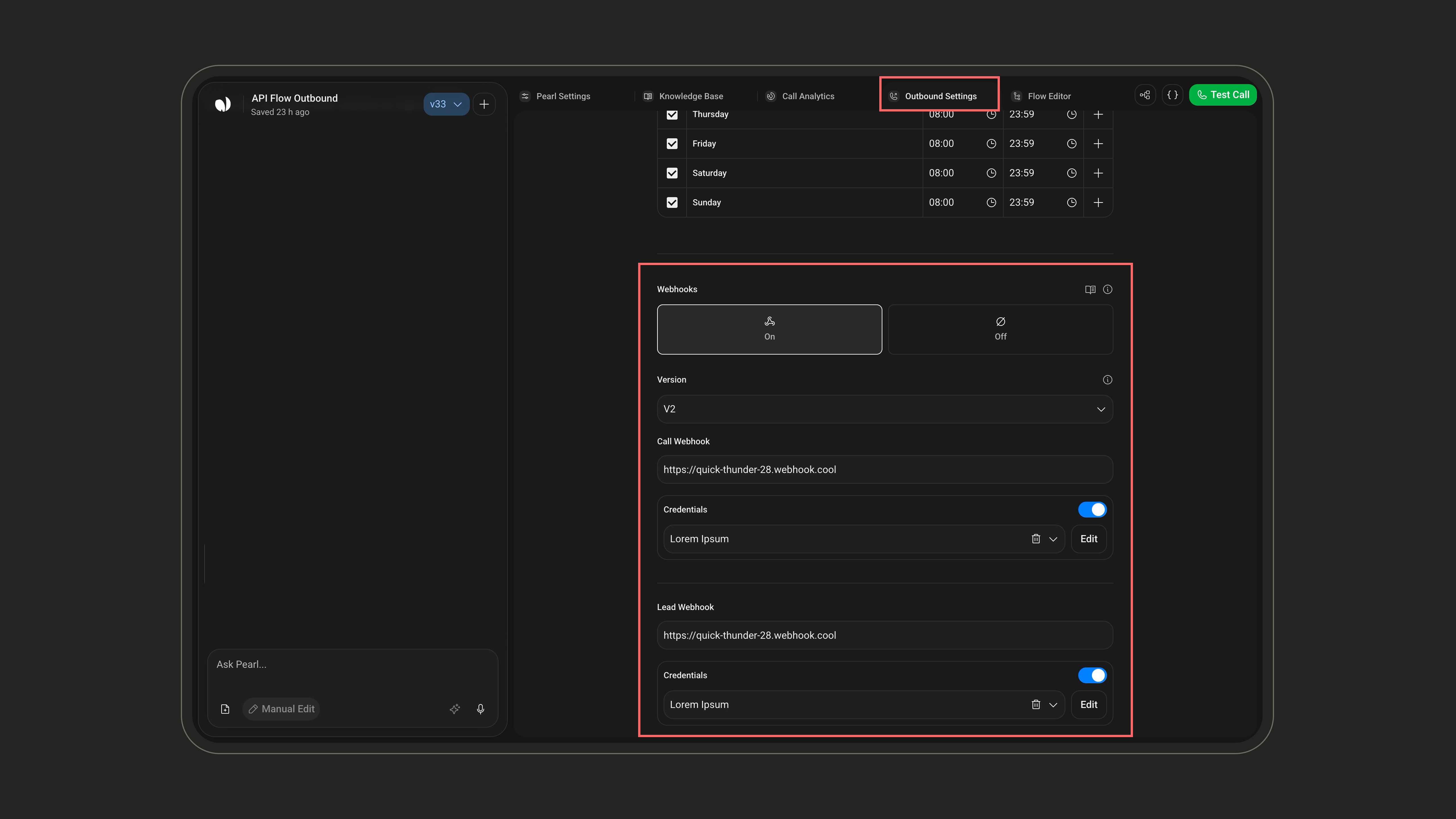
Task: Delete Call Webhook credential with trash icon
Action: 1035,539
